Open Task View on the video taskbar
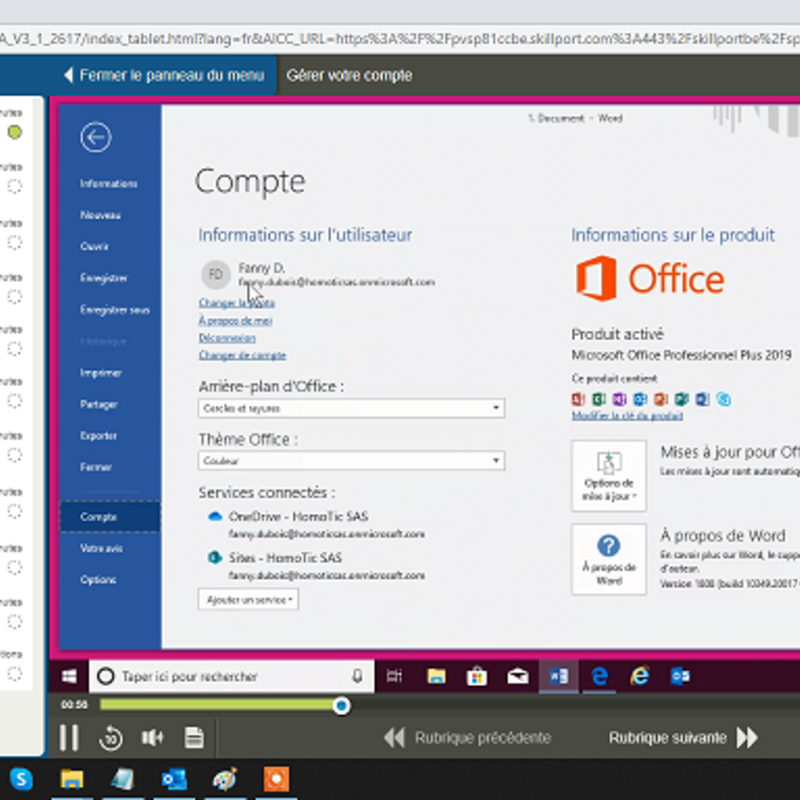This screenshot has width=800, height=800. (394, 677)
